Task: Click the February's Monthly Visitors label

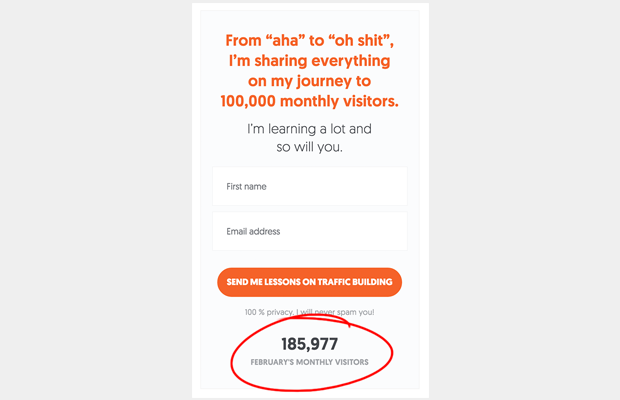Action: pos(310,362)
